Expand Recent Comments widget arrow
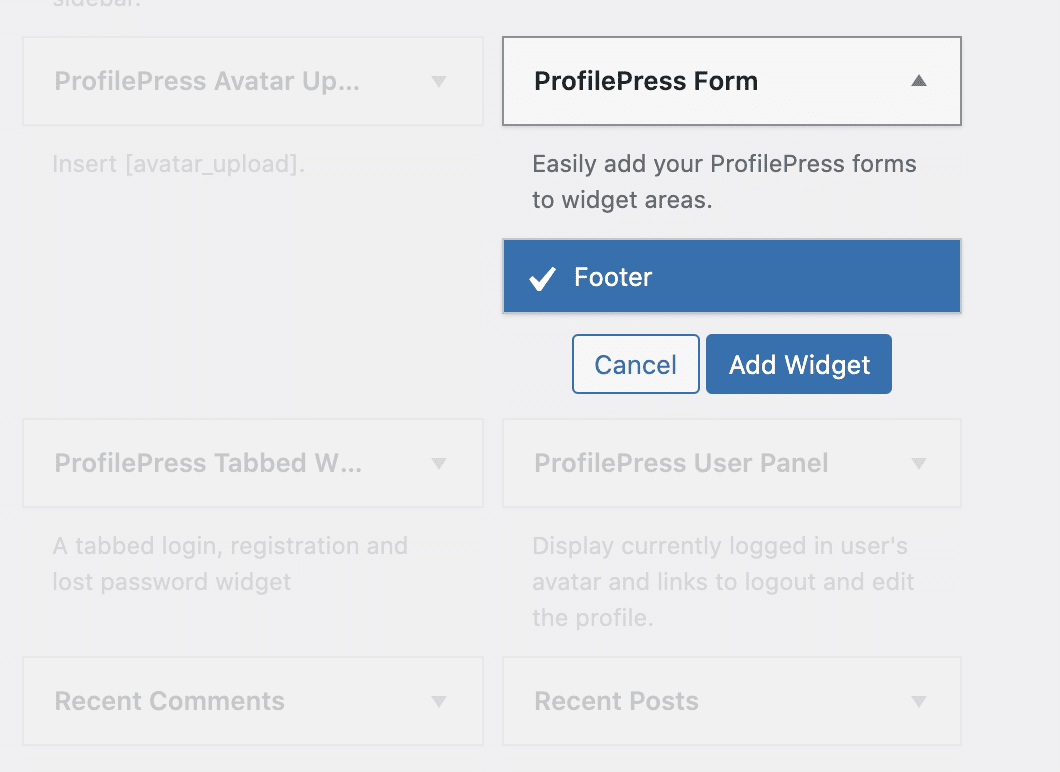 (439, 702)
